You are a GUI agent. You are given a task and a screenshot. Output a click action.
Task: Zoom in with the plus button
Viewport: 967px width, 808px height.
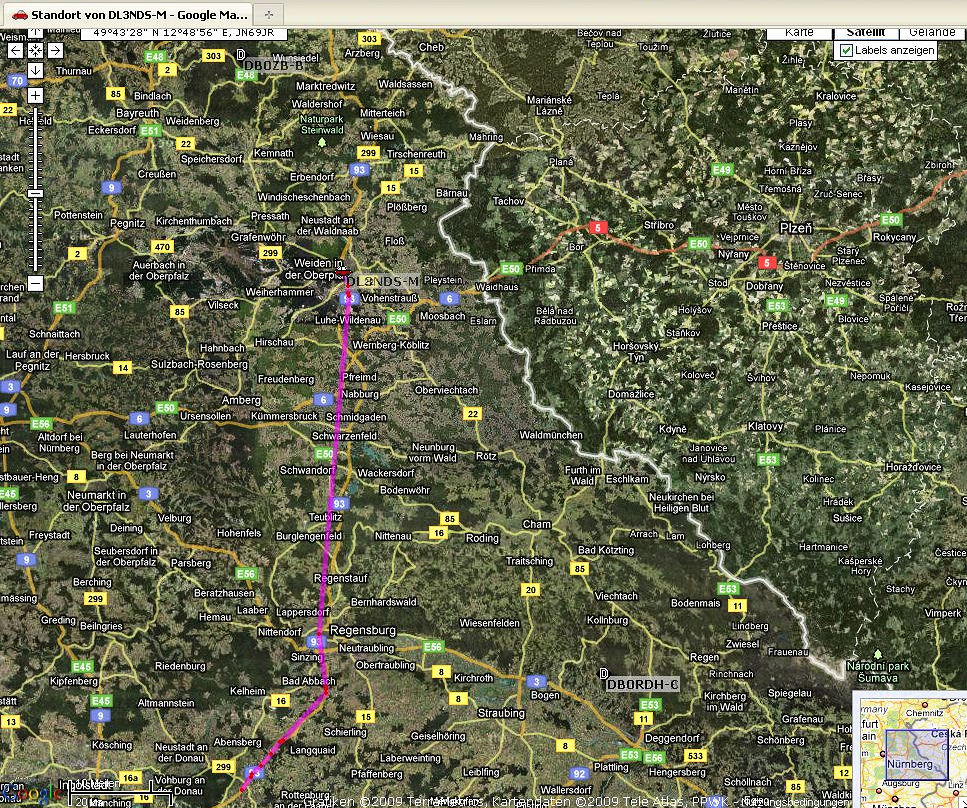35,96
